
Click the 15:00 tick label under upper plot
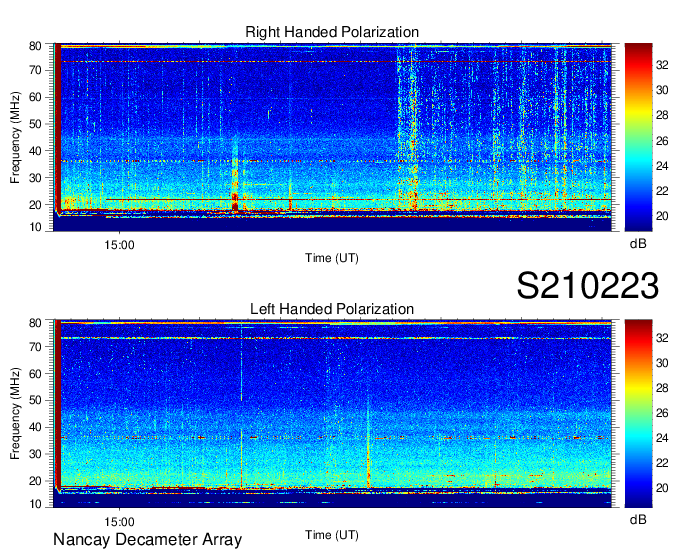click(119, 245)
